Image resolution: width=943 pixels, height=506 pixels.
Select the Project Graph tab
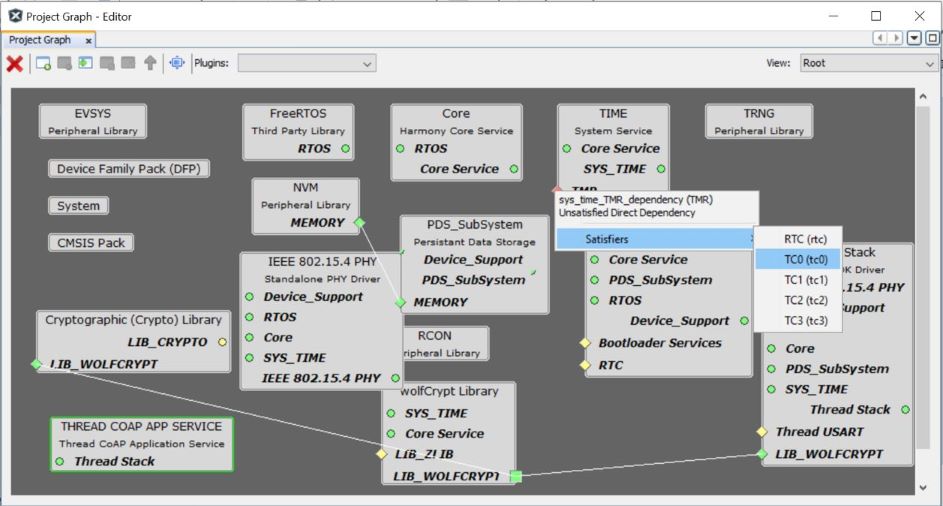coord(41,40)
